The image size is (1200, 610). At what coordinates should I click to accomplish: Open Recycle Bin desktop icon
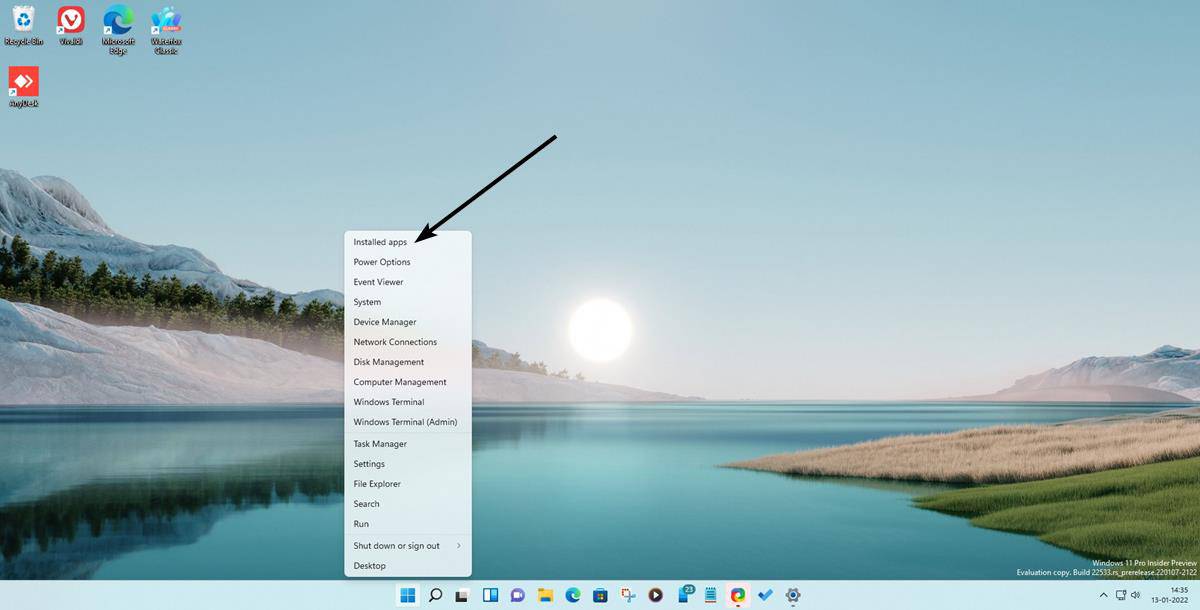pyautogui.click(x=23, y=26)
